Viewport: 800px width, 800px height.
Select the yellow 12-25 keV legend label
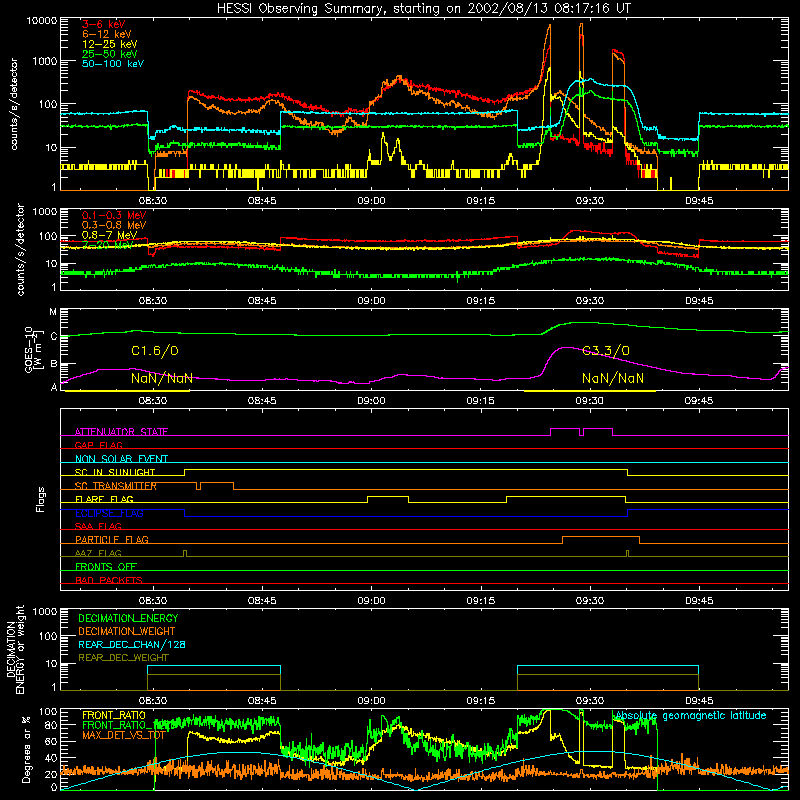(x=109, y=44)
